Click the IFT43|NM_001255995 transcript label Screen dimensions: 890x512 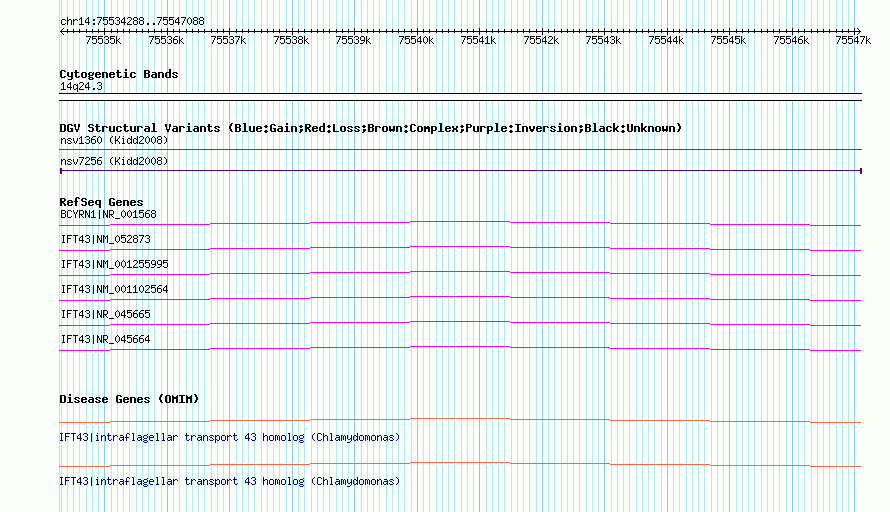point(114,264)
